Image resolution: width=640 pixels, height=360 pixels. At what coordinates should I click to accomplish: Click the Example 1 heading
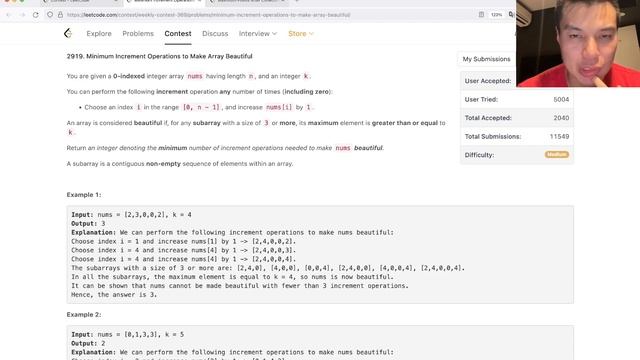click(x=84, y=195)
